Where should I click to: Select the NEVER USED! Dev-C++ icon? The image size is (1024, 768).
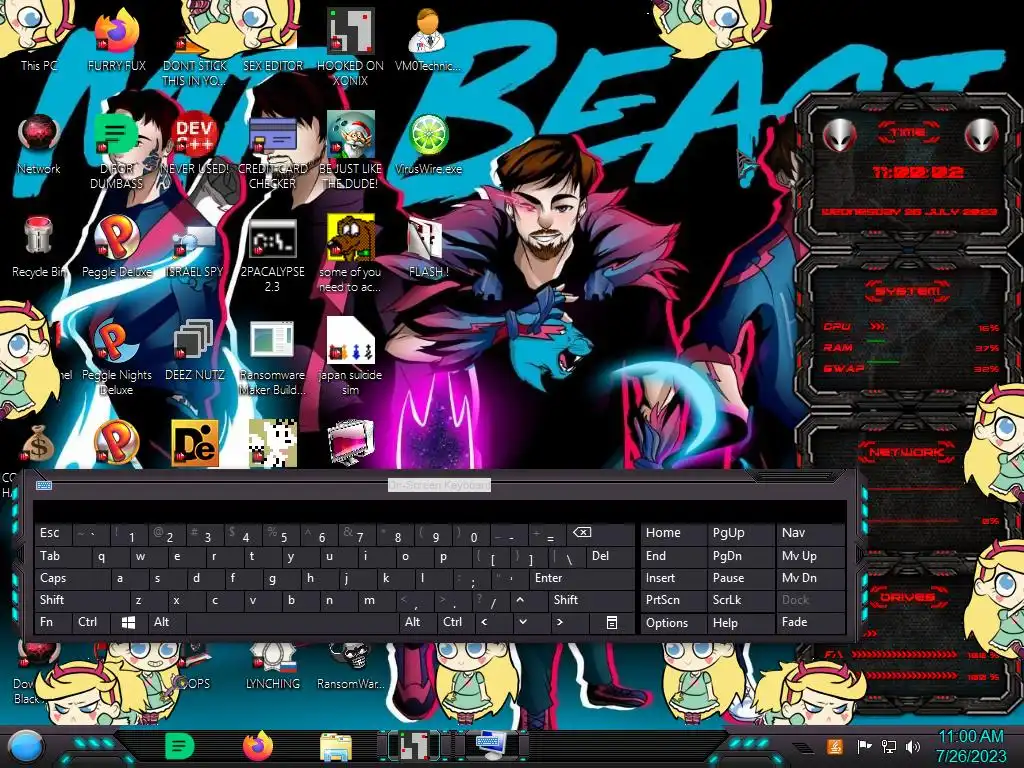(x=195, y=144)
